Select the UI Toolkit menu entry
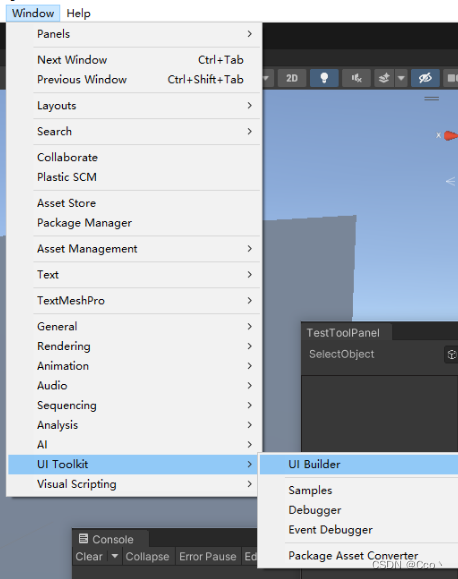458x579 pixels. pyautogui.click(x=133, y=464)
